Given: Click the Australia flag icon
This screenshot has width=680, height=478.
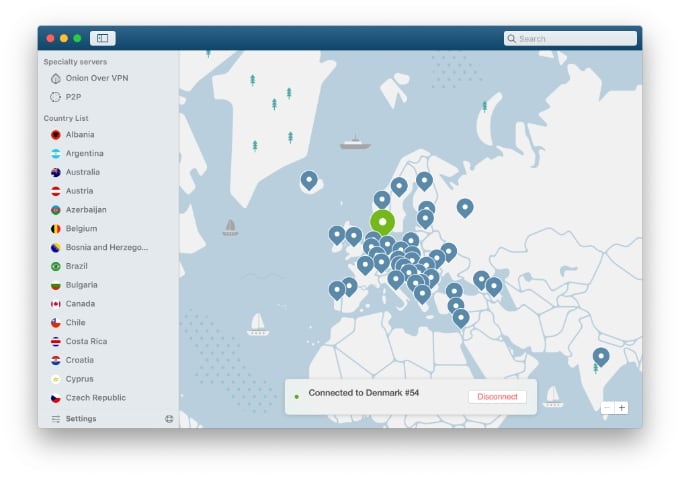Looking at the screenshot, I should pos(56,172).
